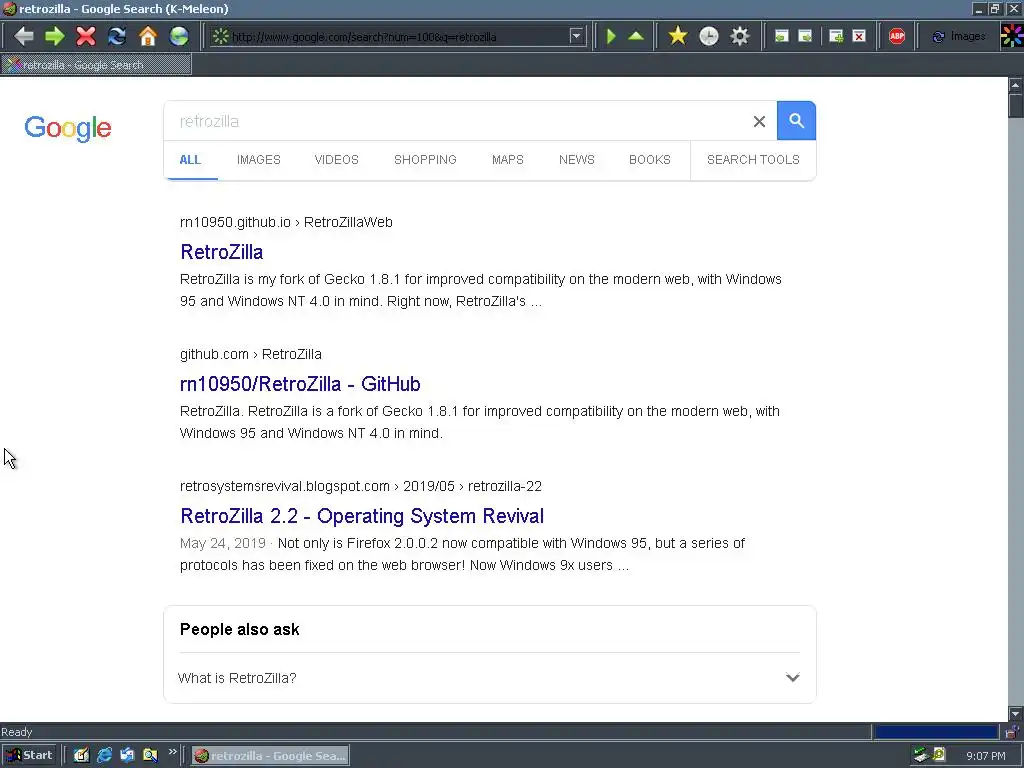Image resolution: width=1024 pixels, height=768 pixels.
Task: Expand quick launch overflow chevron
Action: [172, 752]
